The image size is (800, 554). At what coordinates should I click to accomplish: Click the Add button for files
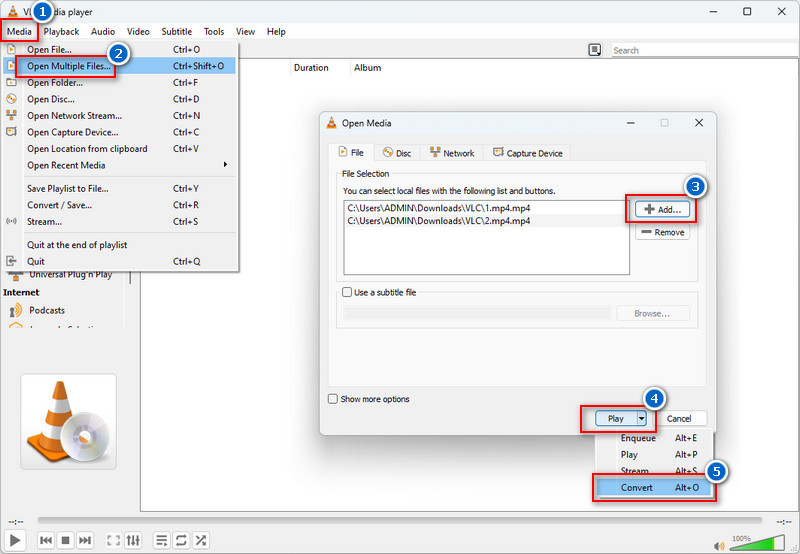(x=662, y=209)
